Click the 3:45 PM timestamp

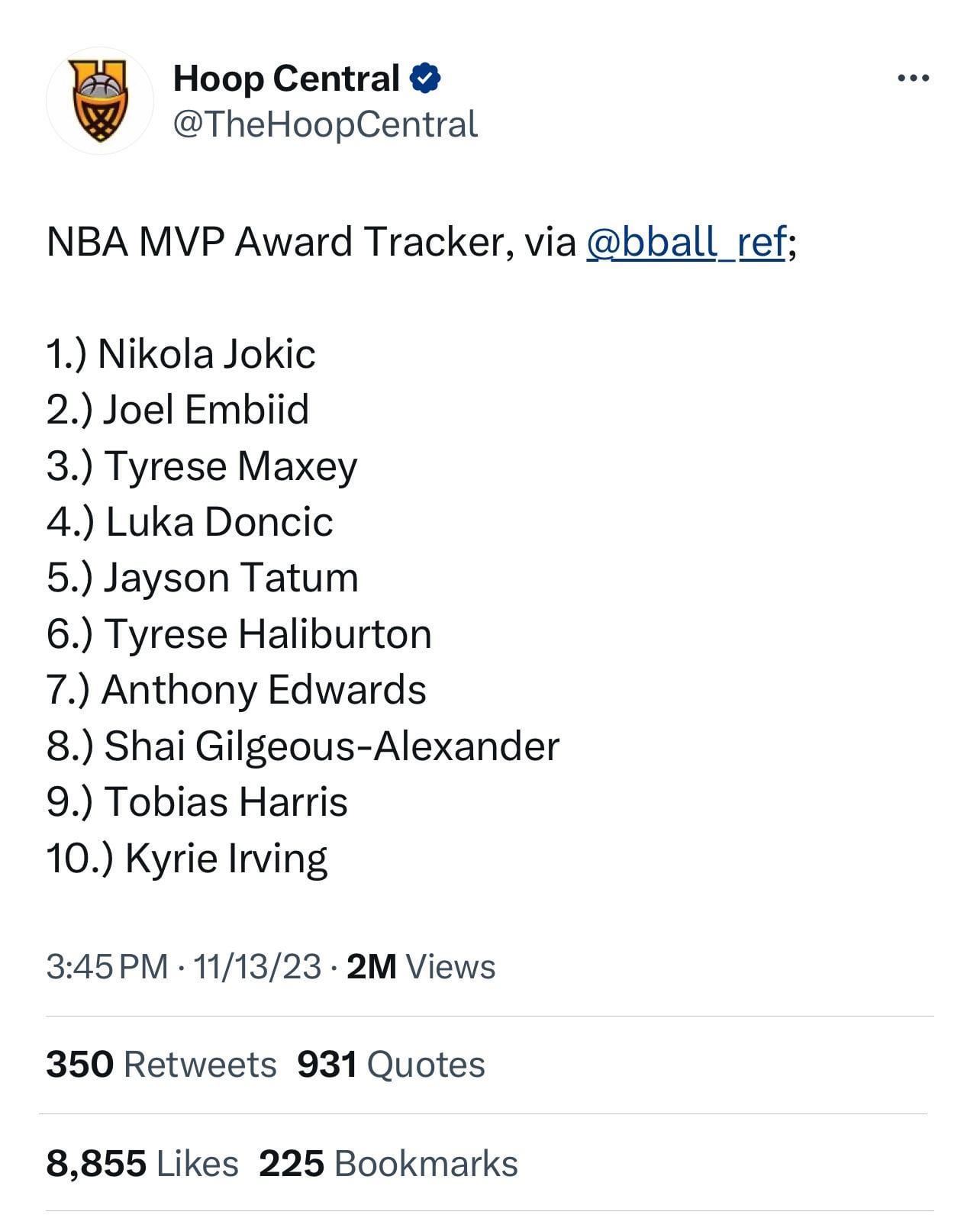tap(107, 966)
